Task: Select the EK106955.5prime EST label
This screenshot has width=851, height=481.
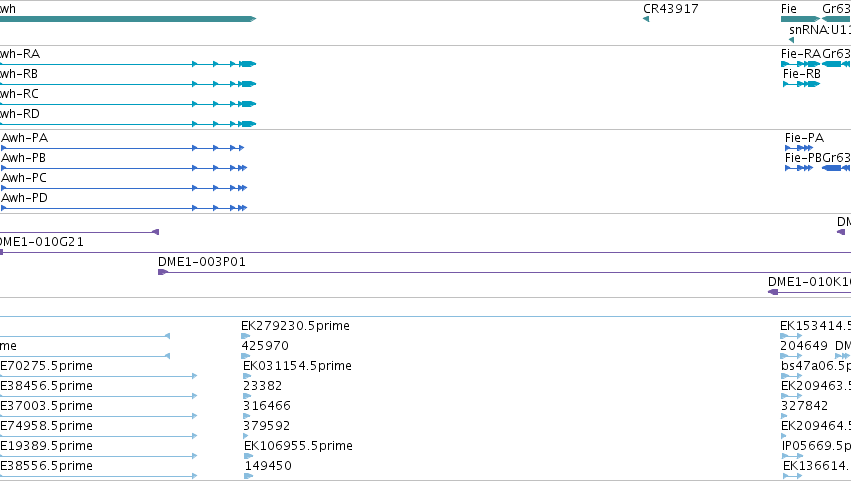Action: click(299, 446)
